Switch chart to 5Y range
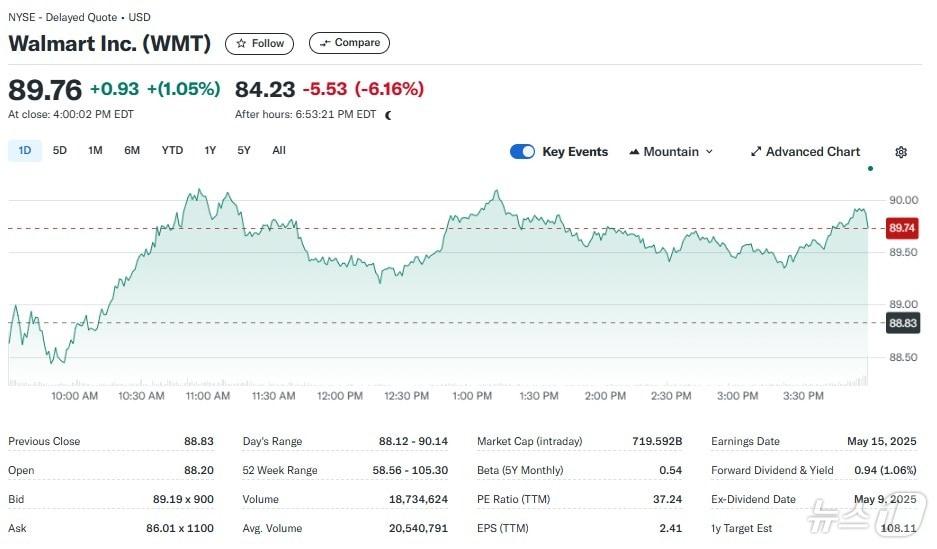The height and width of the screenshot is (549, 937). click(x=244, y=151)
